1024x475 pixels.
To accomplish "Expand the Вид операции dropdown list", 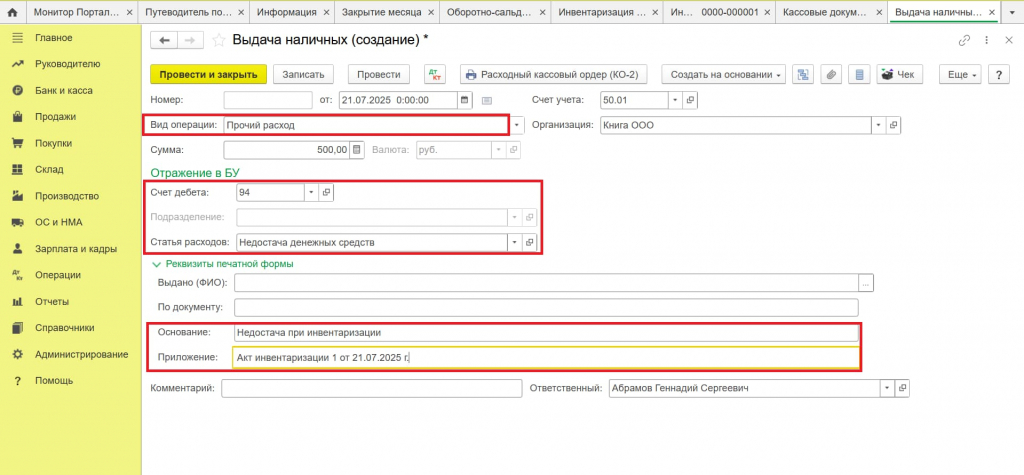I will tap(517, 125).
